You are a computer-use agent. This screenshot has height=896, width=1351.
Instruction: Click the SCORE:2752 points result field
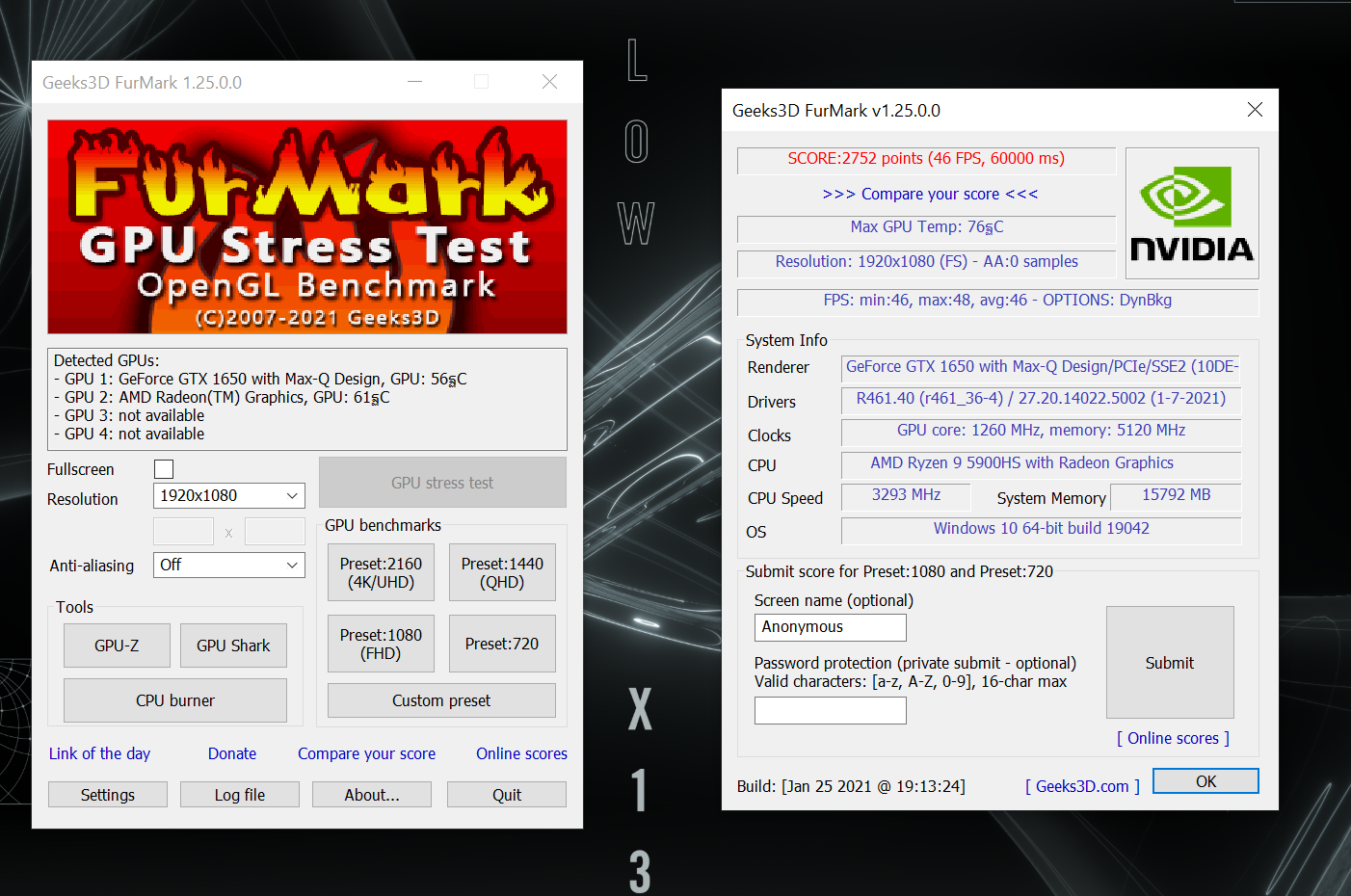click(926, 160)
